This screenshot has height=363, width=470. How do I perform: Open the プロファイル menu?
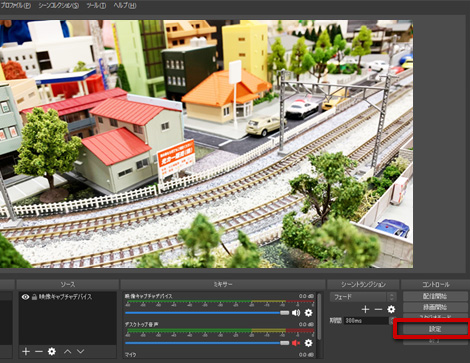[x=15, y=6]
